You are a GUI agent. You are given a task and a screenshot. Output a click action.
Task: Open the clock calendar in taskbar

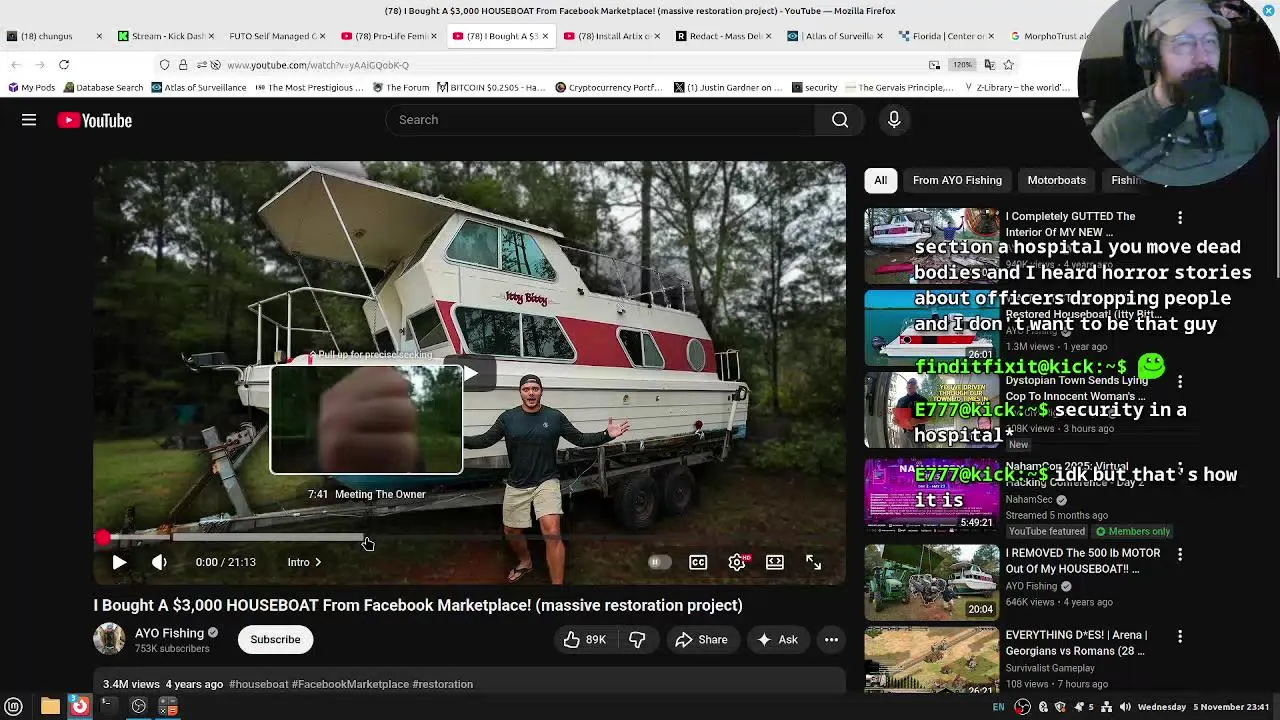[1206, 707]
